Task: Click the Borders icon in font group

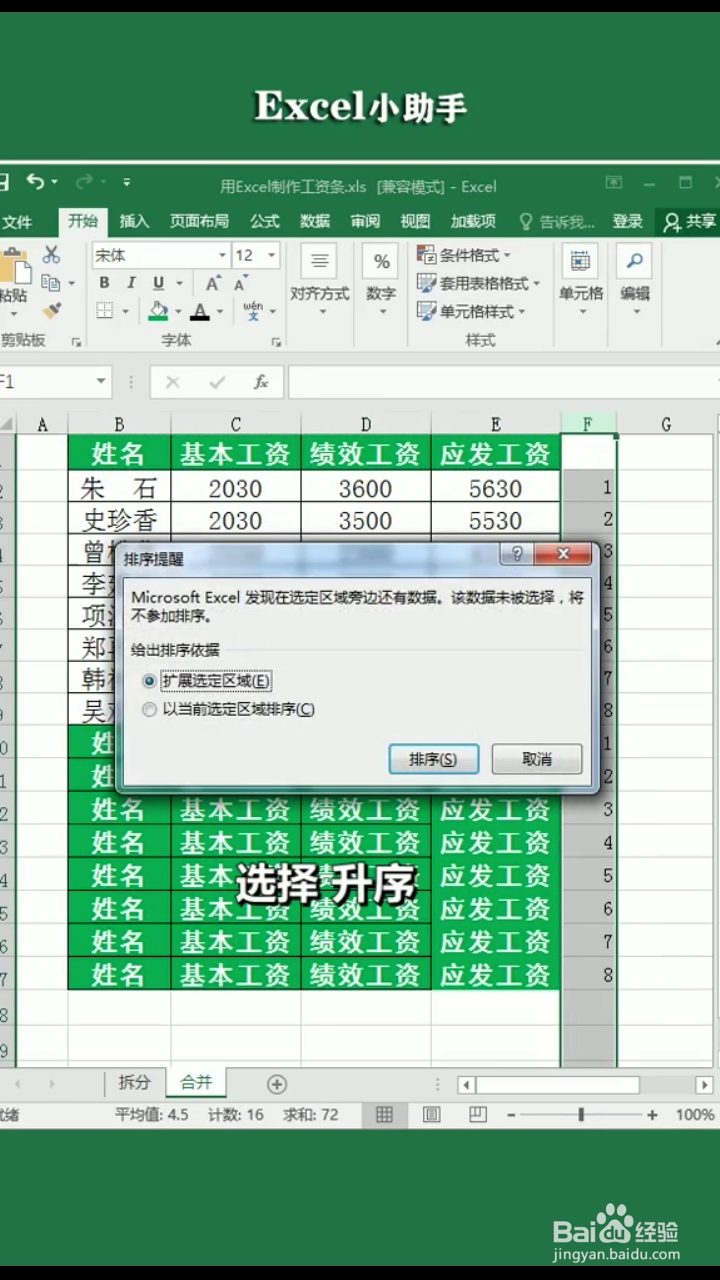Action: point(104,311)
